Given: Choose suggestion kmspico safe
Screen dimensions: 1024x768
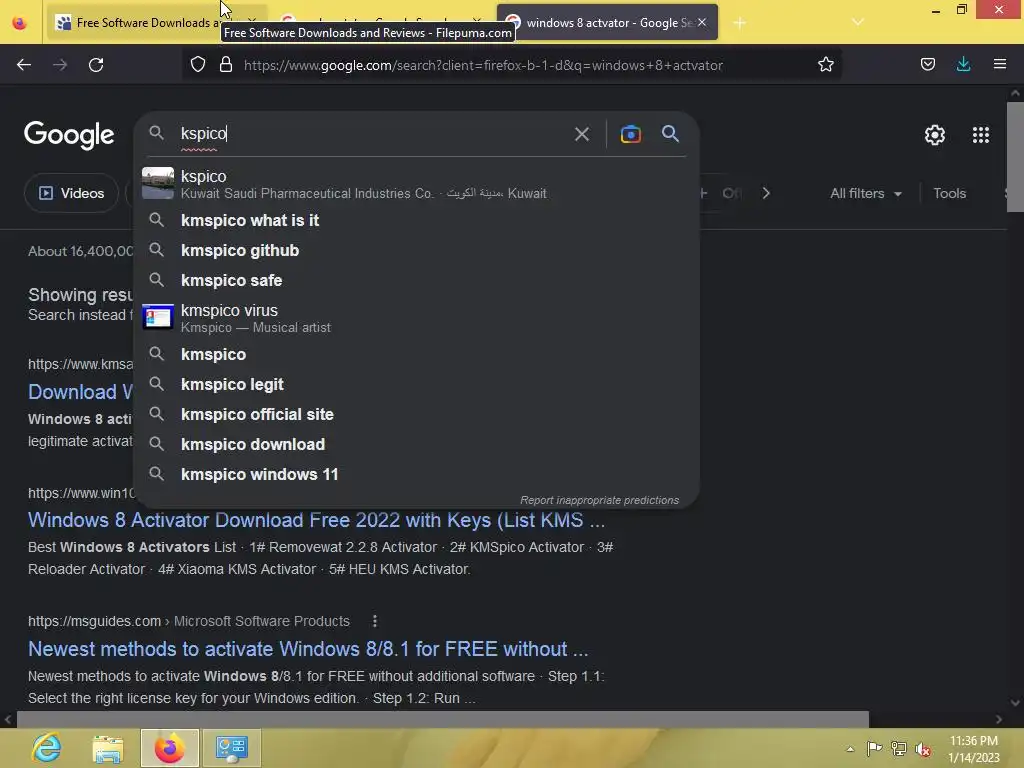Looking at the screenshot, I should tap(417, 281).
